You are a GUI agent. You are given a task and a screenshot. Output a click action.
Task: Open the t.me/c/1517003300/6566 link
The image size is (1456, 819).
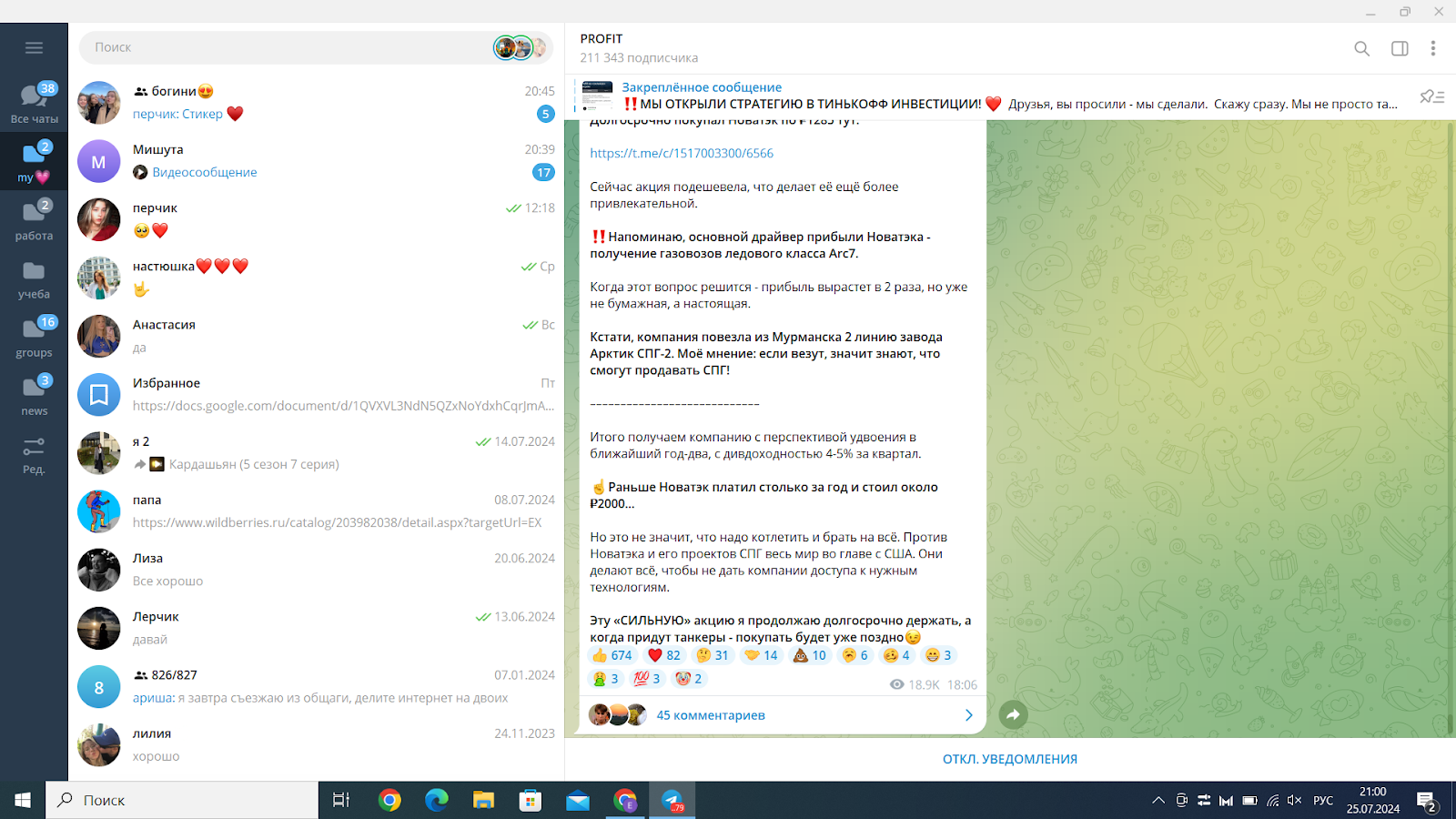point(682,153)
